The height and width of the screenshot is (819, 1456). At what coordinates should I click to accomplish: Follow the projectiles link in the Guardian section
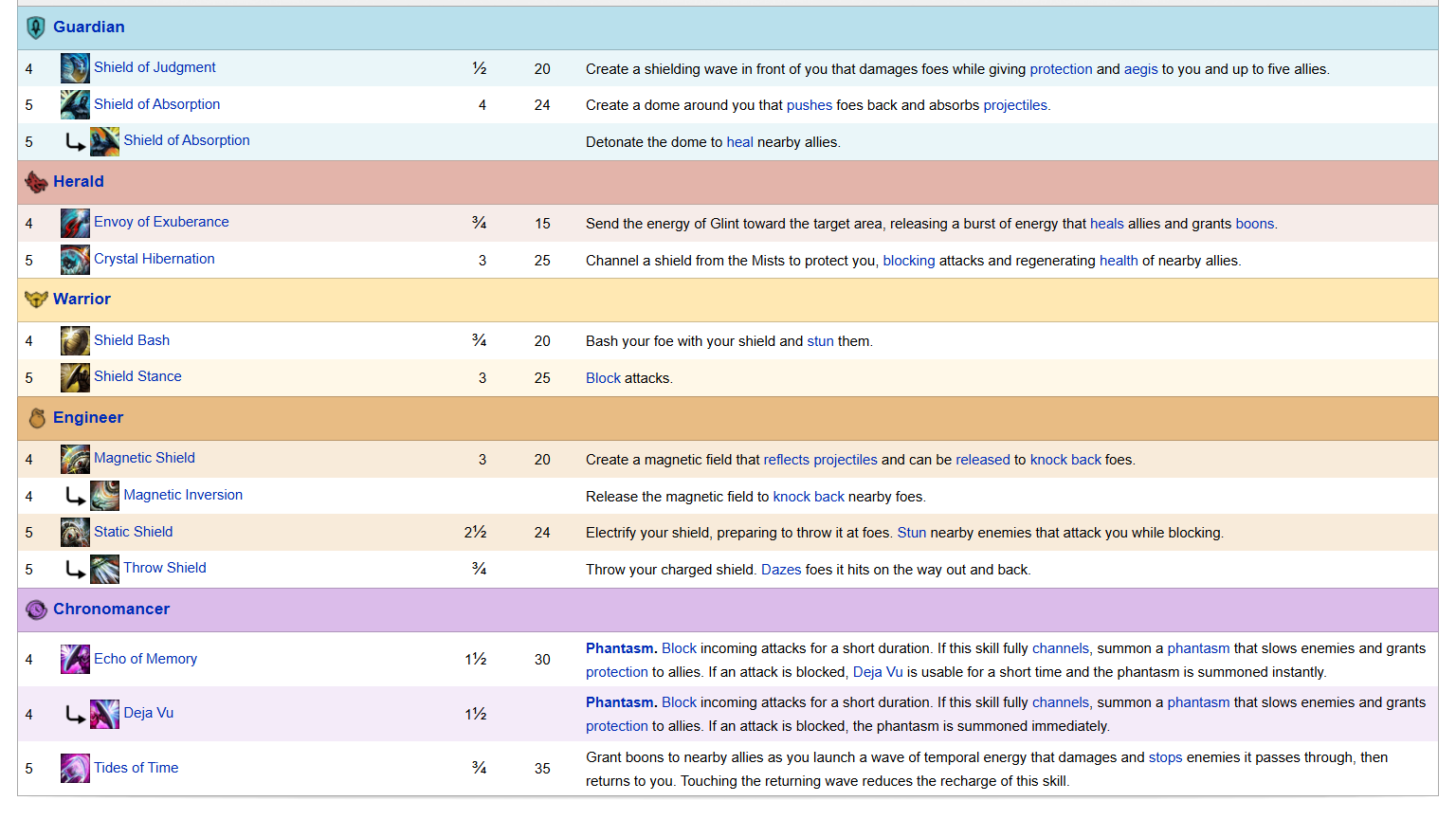coord(1017,105)
